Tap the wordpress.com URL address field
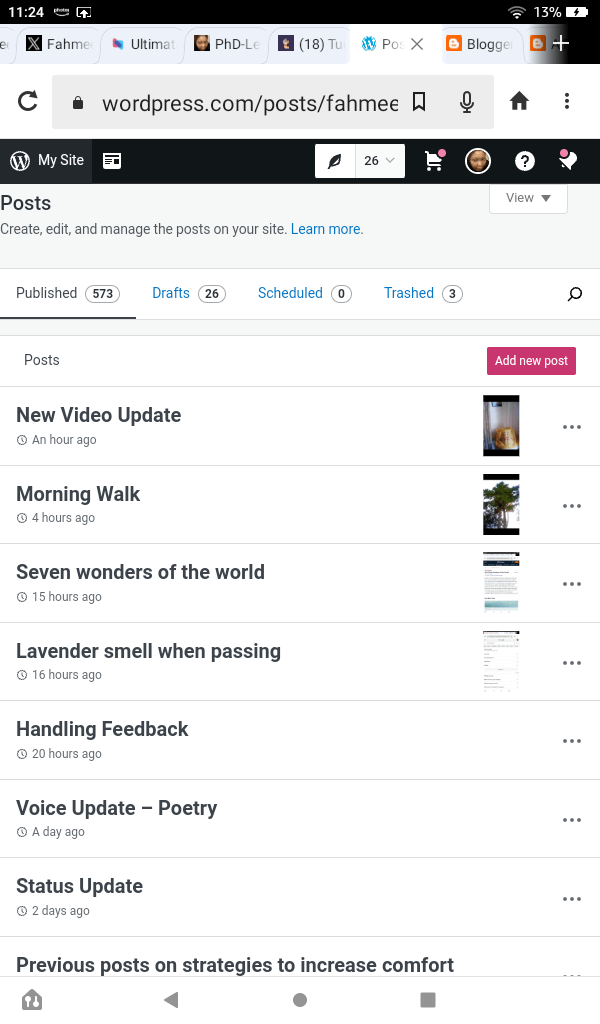 tap(250, 102)
